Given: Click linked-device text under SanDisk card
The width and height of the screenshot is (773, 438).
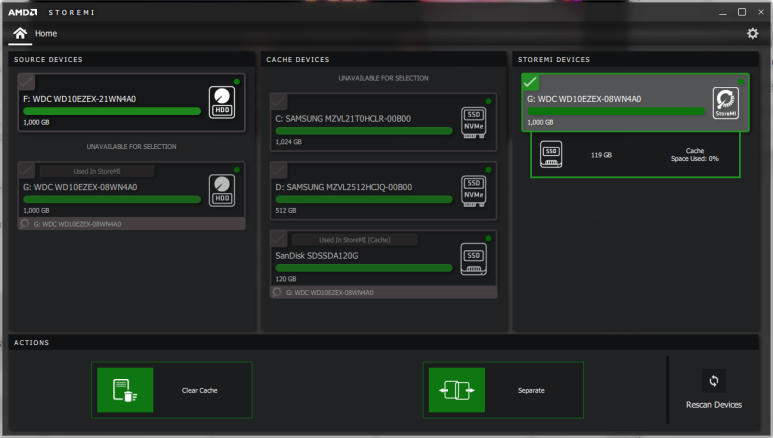Looking at the screenshot, I should tap(329, 292).
